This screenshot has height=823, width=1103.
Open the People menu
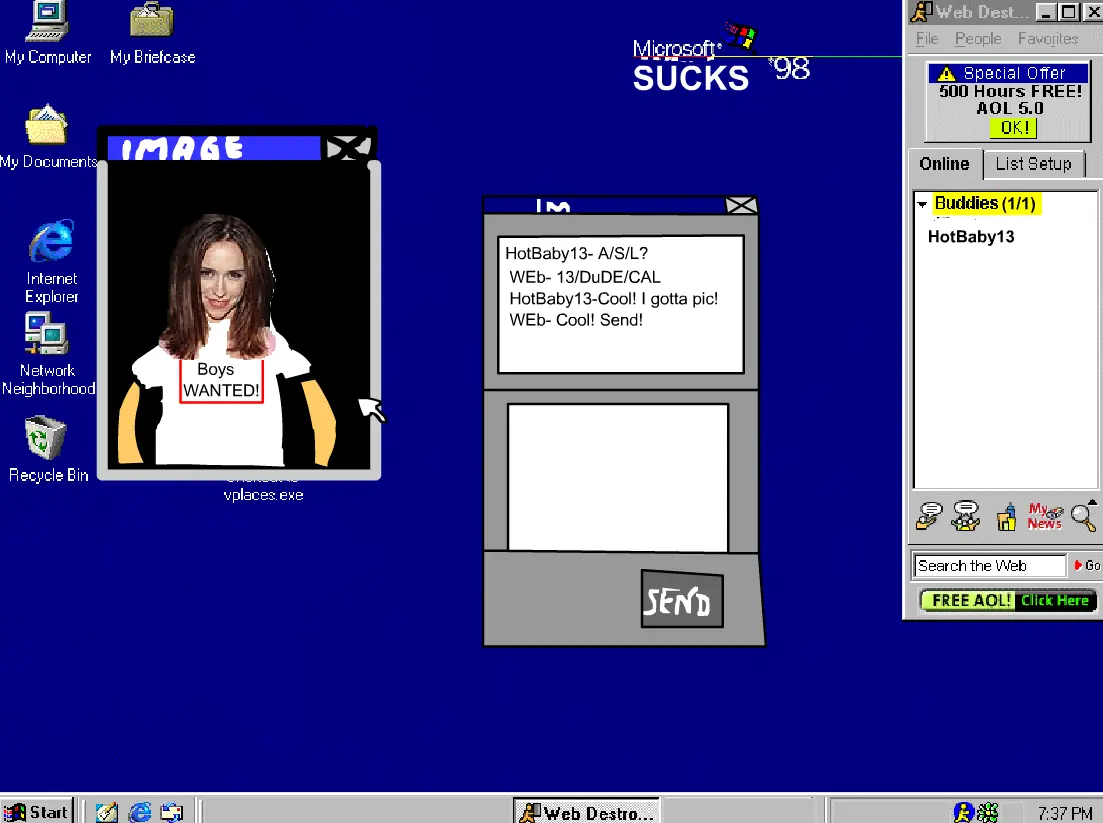[978, 39]
